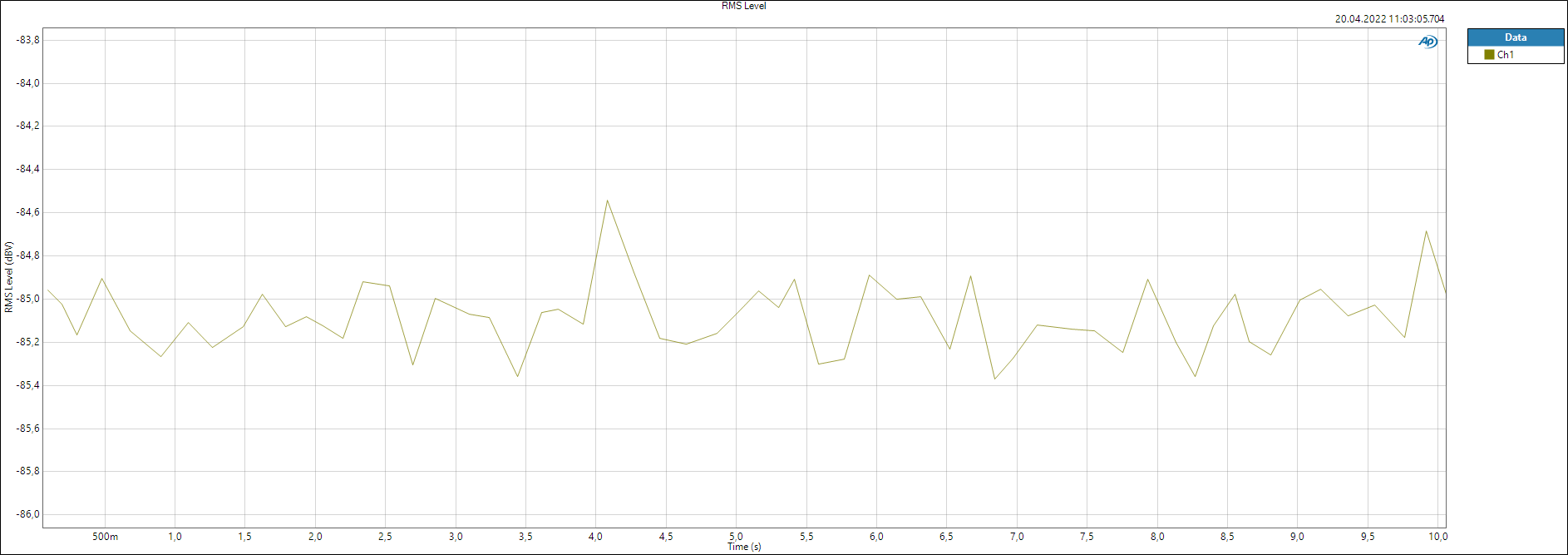Click the -83,8 y-axis tick label

coord(27,40)
